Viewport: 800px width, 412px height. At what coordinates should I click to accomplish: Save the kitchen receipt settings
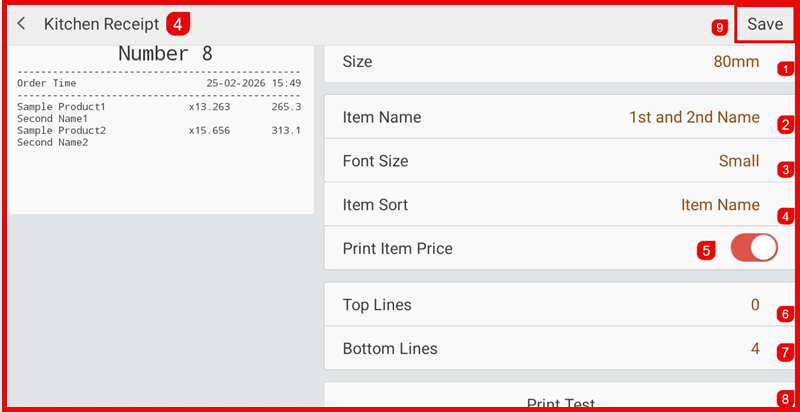(765, 25)
